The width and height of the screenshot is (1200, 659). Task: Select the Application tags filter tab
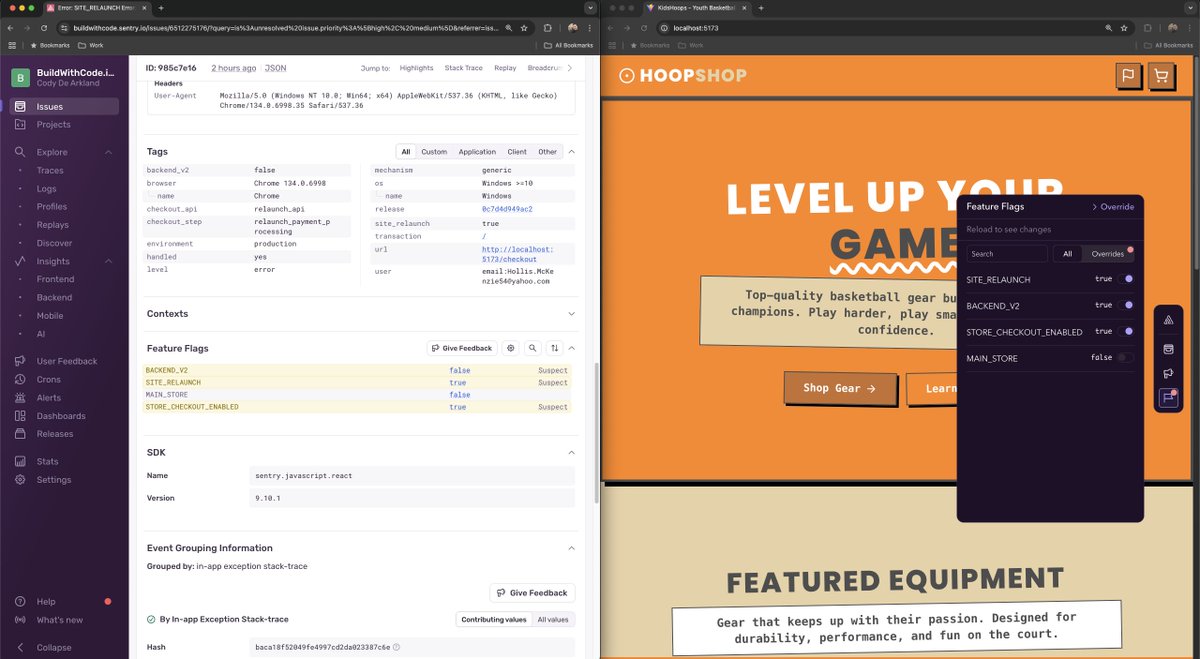[x=477, y=152]
